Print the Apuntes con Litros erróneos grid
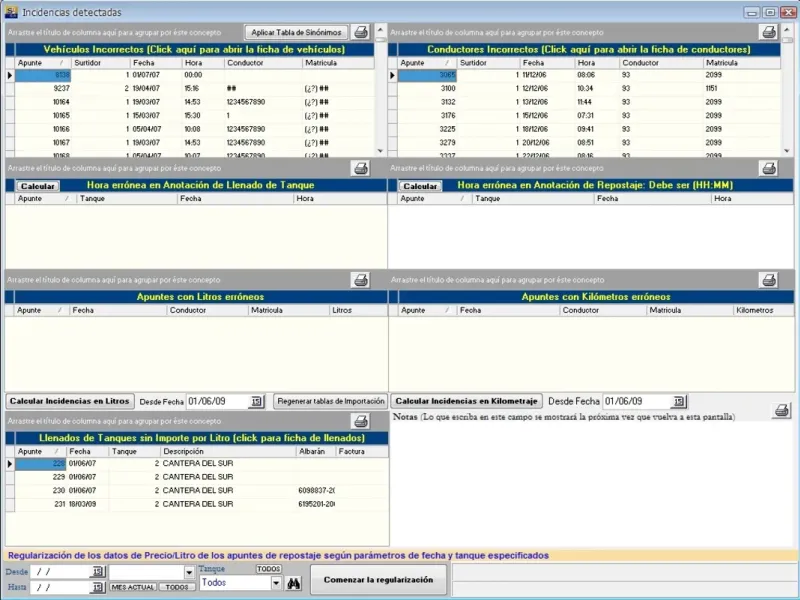800x600 pixels. click(x=361, y=280)
